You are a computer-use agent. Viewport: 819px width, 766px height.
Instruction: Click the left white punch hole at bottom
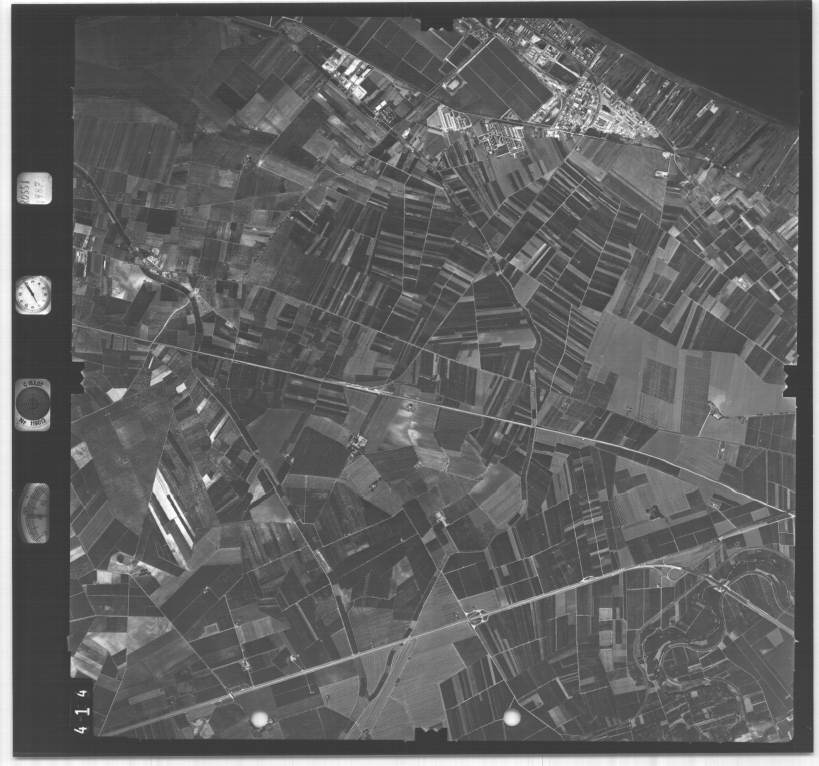[259, 718]
